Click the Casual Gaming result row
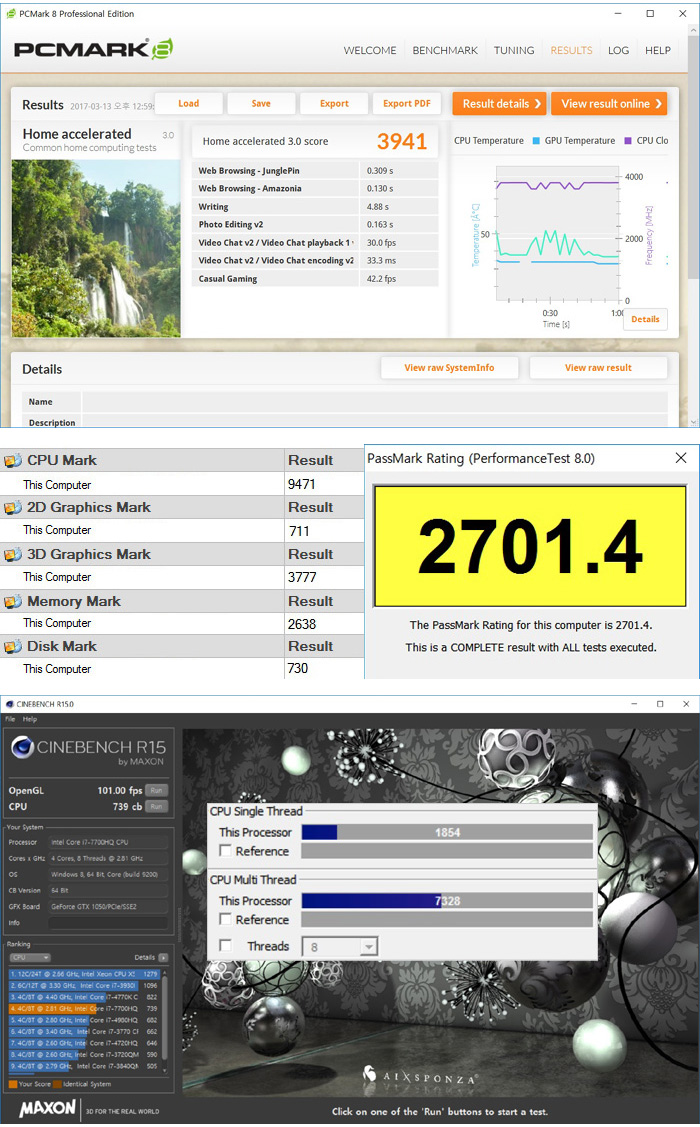This screenshot has width=700, height=1127. (x=315, y=278)
